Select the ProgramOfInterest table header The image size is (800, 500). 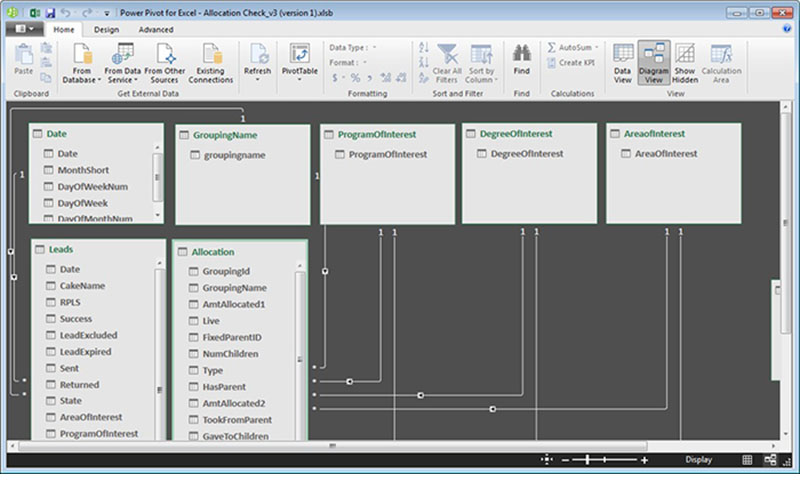(x=387, y=135)
